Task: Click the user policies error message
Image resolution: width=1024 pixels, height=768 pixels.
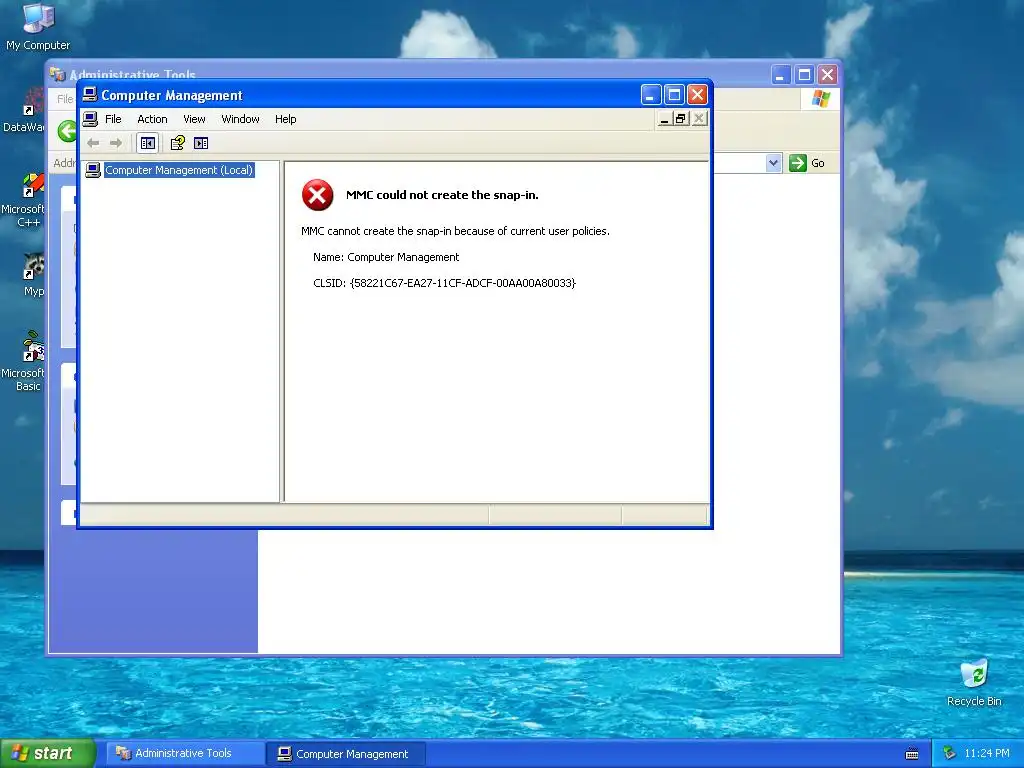Action: coord(455,231)
